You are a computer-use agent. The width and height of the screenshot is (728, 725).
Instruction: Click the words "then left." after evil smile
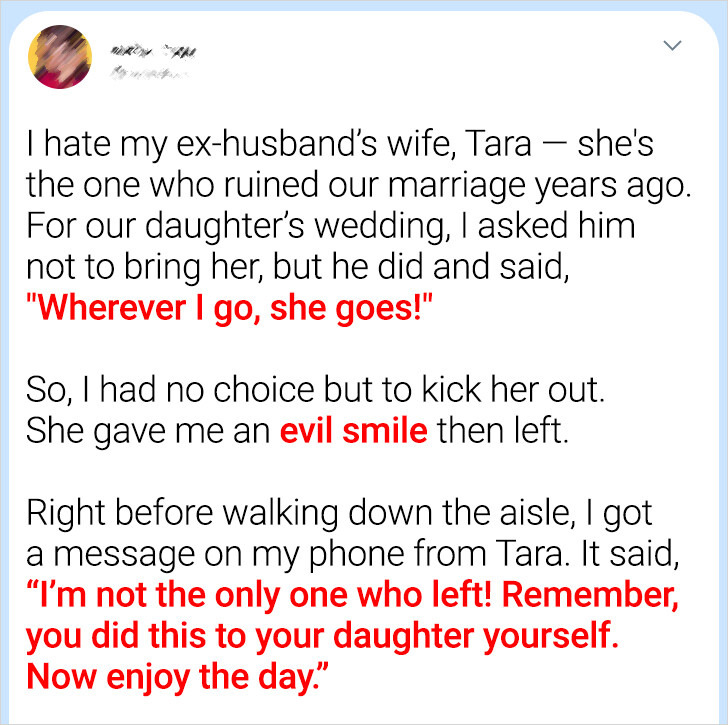point(503,431)
